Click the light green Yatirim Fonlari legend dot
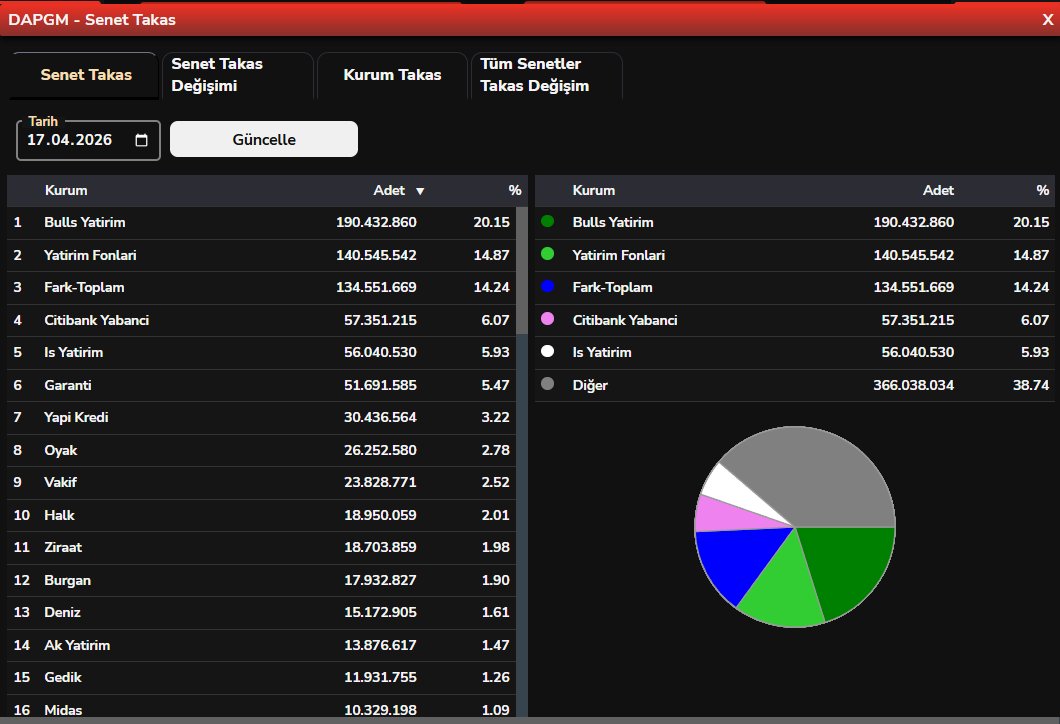This screenshot has height=724, width=1060. point(548,254)
